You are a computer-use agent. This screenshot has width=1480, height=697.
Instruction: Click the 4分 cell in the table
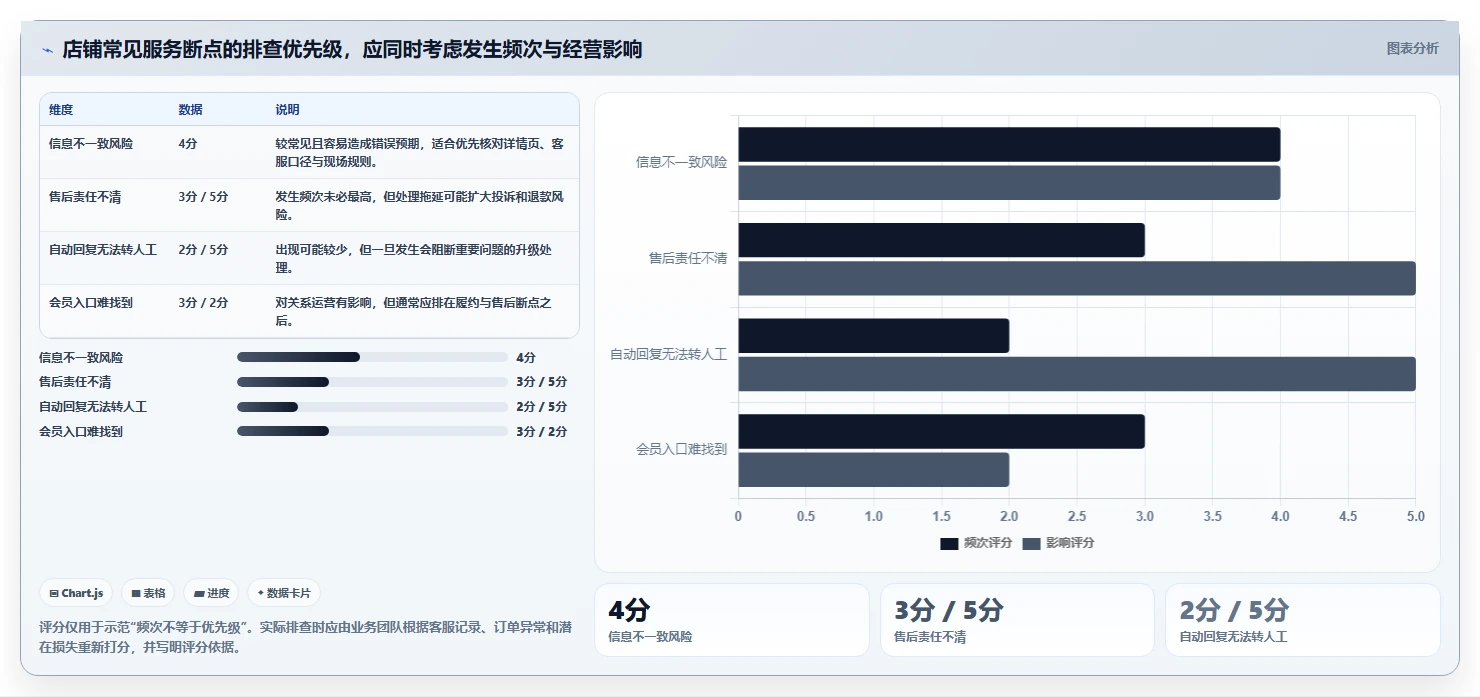188,144
